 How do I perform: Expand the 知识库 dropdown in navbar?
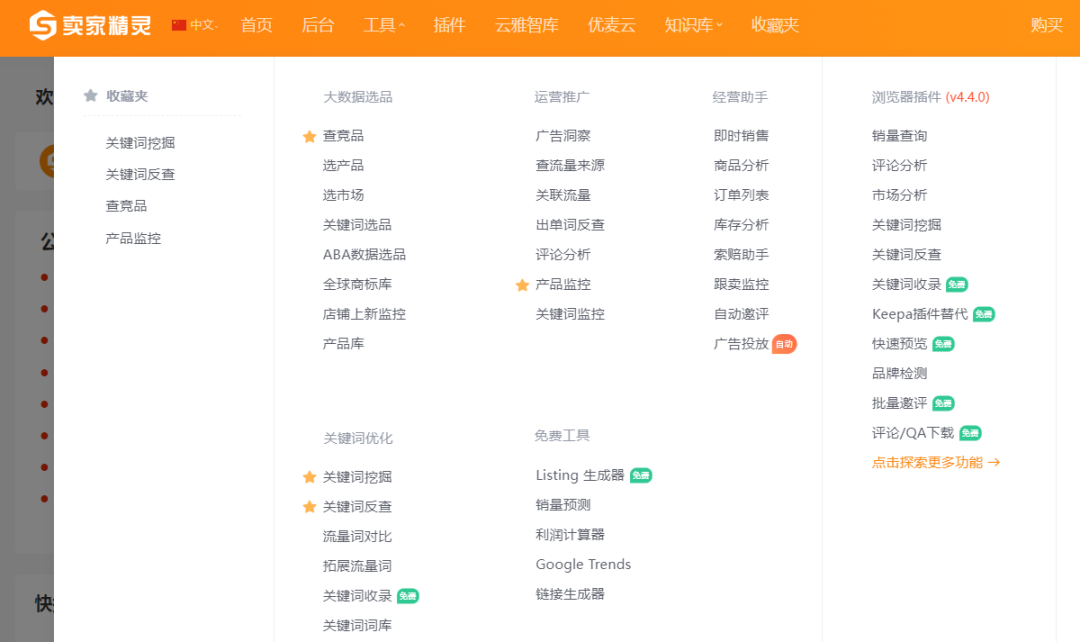click(693, 25)
